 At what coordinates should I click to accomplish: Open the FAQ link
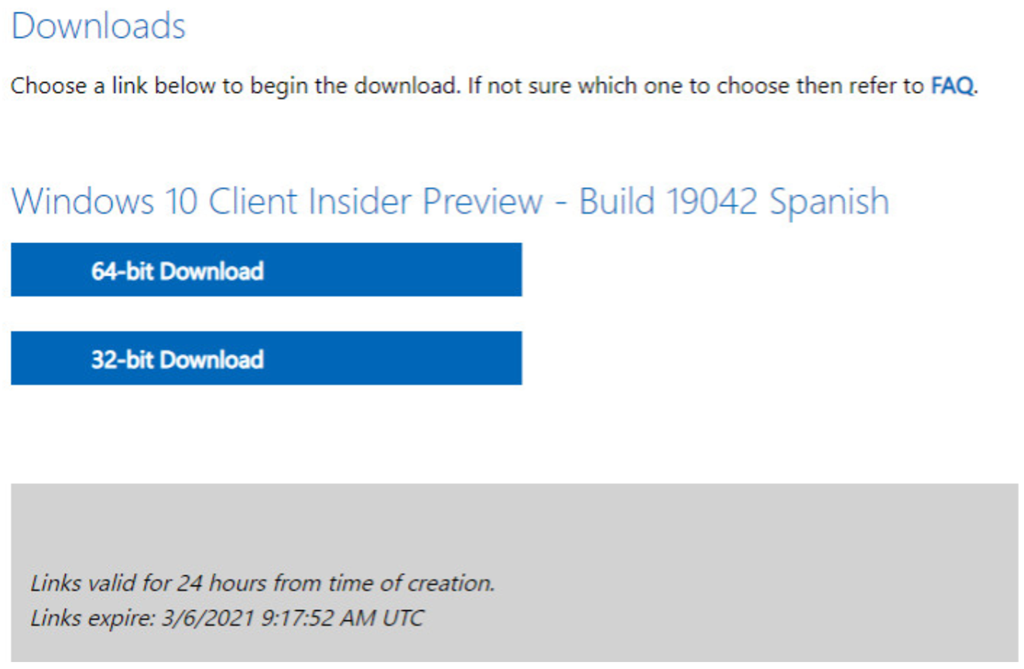coord(951,86)
